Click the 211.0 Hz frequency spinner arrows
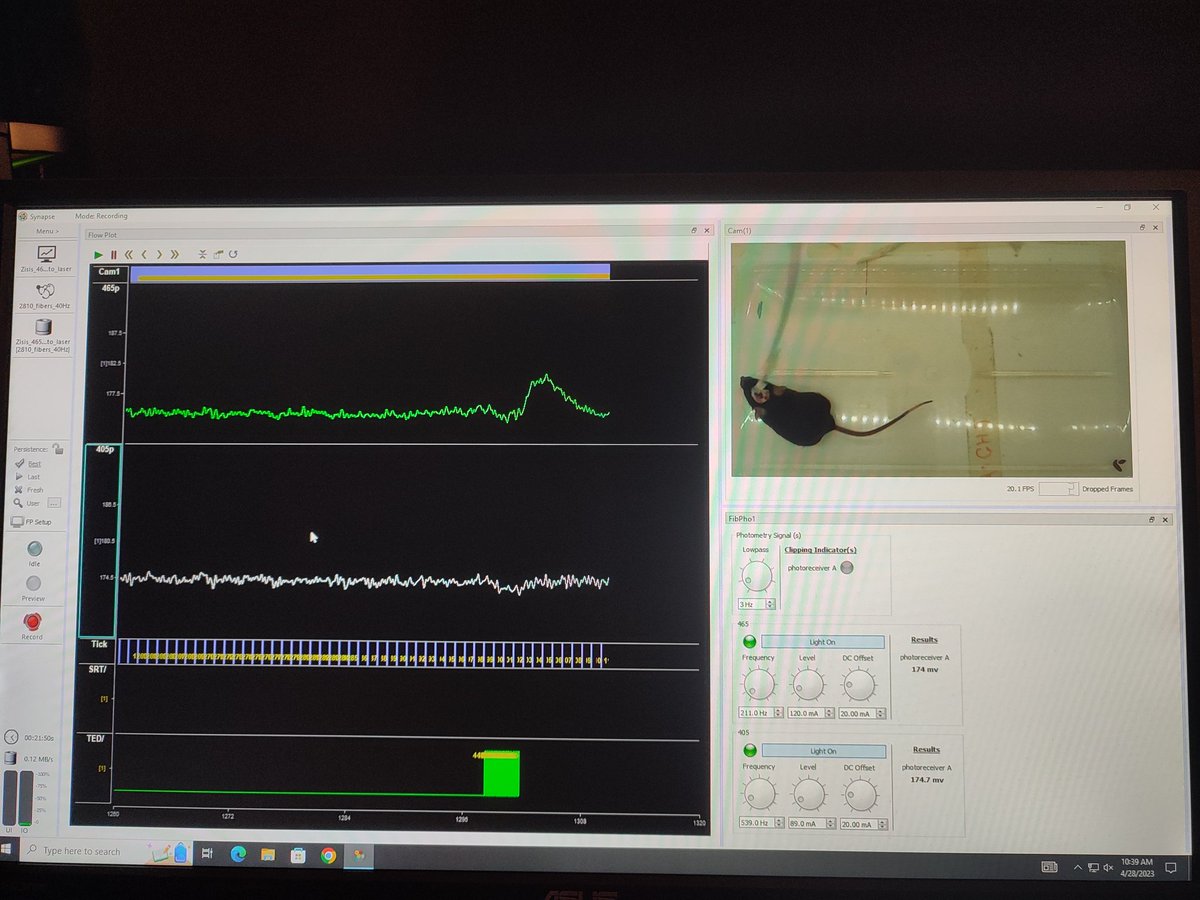Screen dimensions: 1200x900 779,713
